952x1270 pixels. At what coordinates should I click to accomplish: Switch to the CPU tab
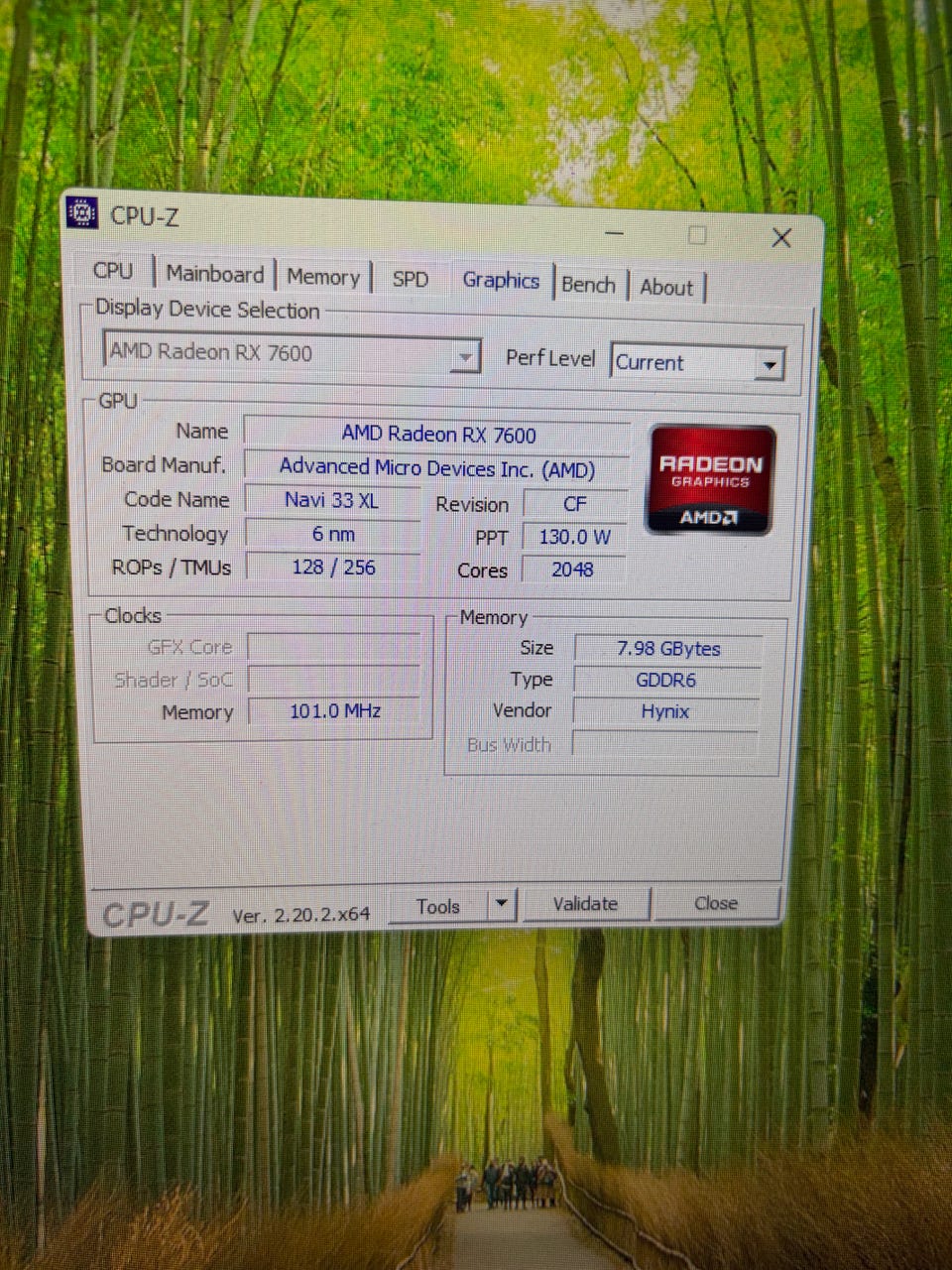tap(113, 271)
